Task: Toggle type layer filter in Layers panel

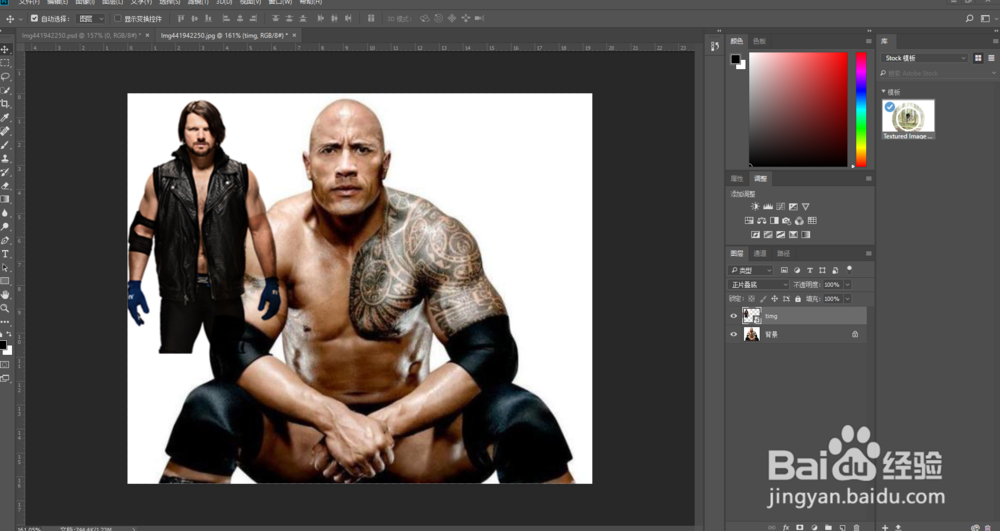Action: point(810,270)
